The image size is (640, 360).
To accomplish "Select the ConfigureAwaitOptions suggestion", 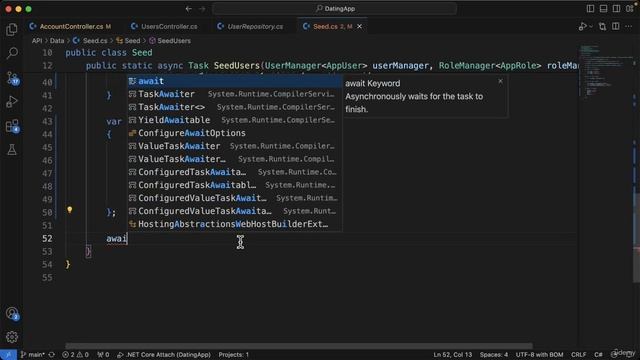I will coord(235,133).
